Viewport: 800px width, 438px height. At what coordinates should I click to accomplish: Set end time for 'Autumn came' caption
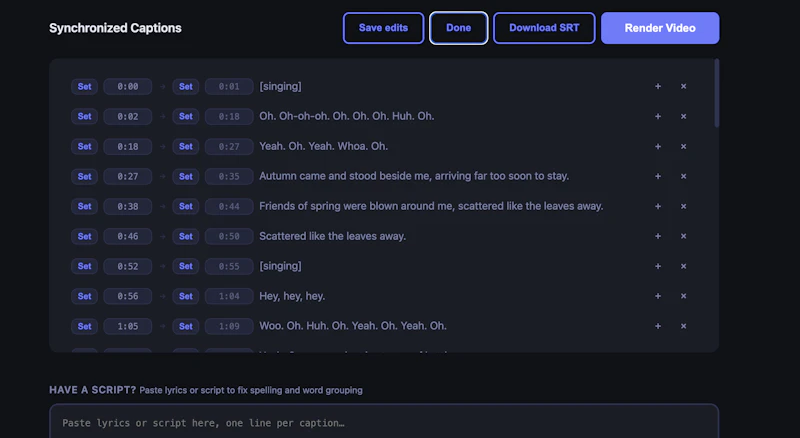[x=186, y=176]
